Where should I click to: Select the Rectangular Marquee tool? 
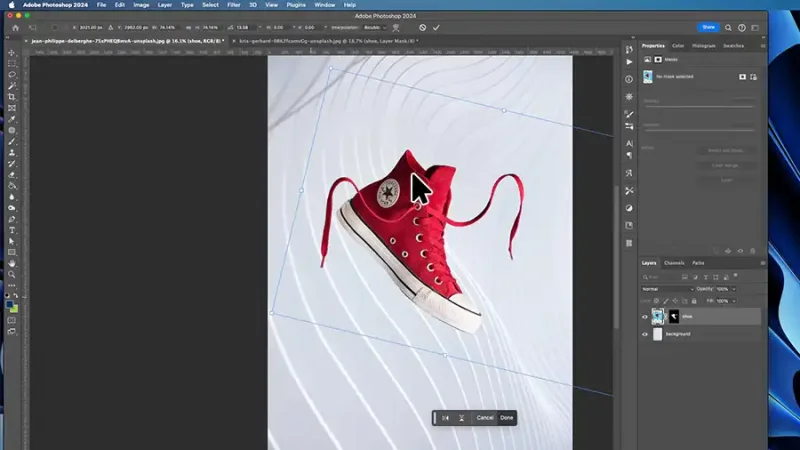[x=12, y=64]
